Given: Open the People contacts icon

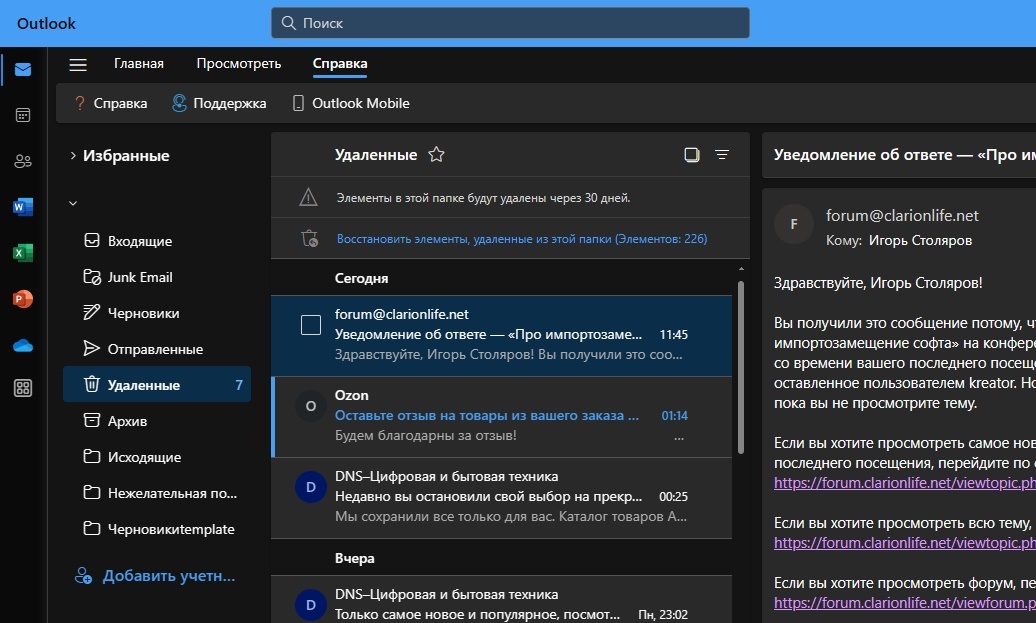Looking at the screenshot, I should point(23,161).
